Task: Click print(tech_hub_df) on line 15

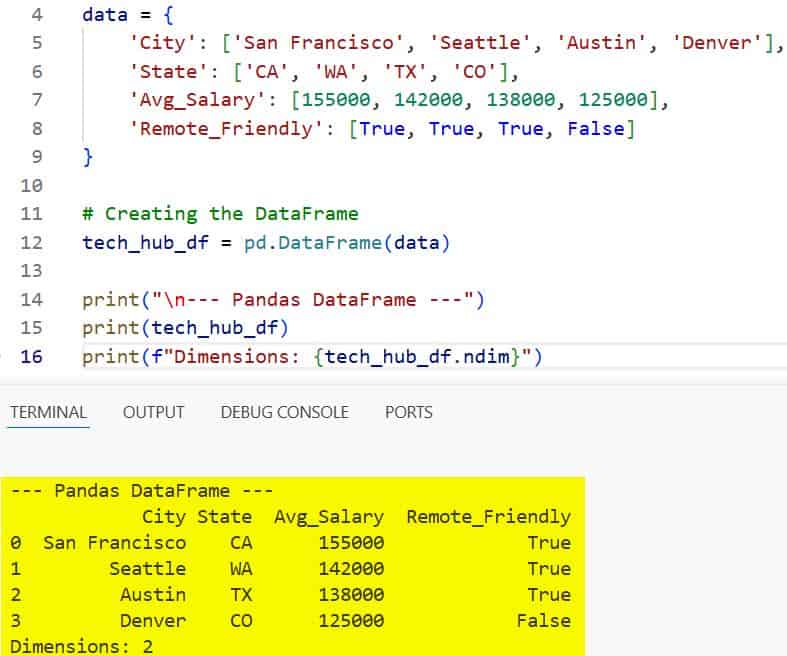Action: point(186,328)
